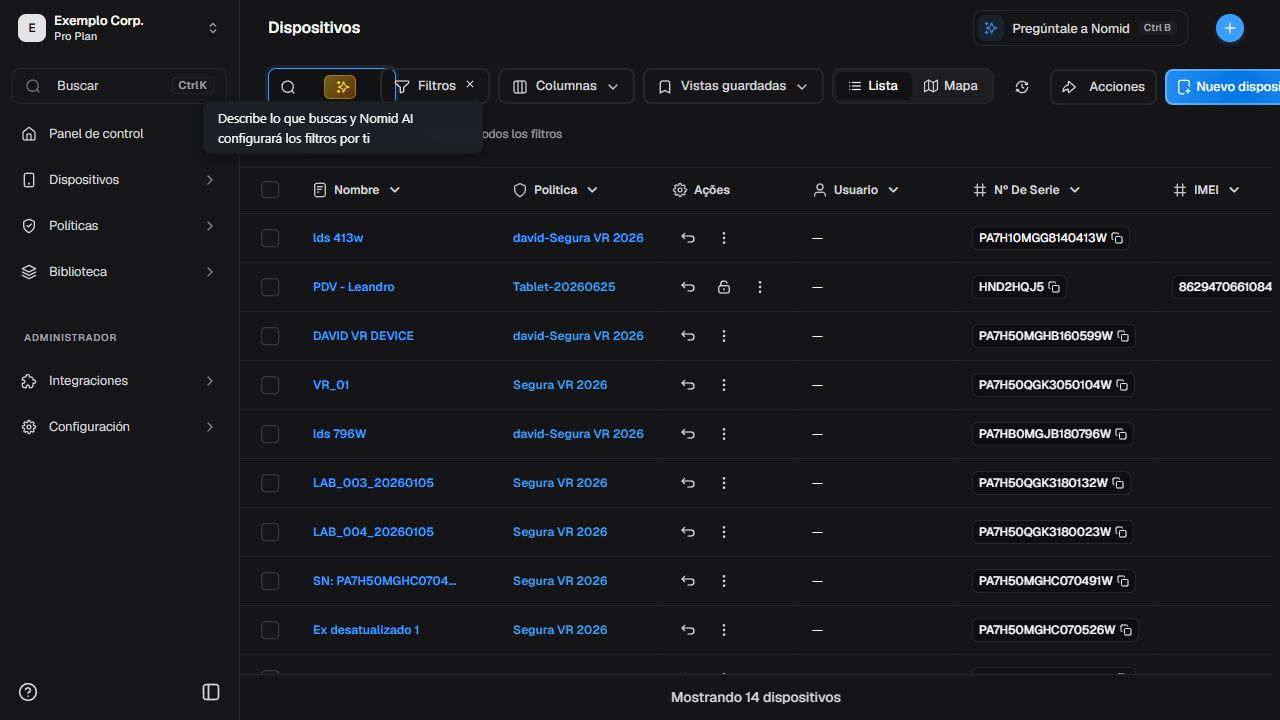Click the Buscar field in the sidebar
Viewport: 1280px width, 720px height.
(119, 86)
